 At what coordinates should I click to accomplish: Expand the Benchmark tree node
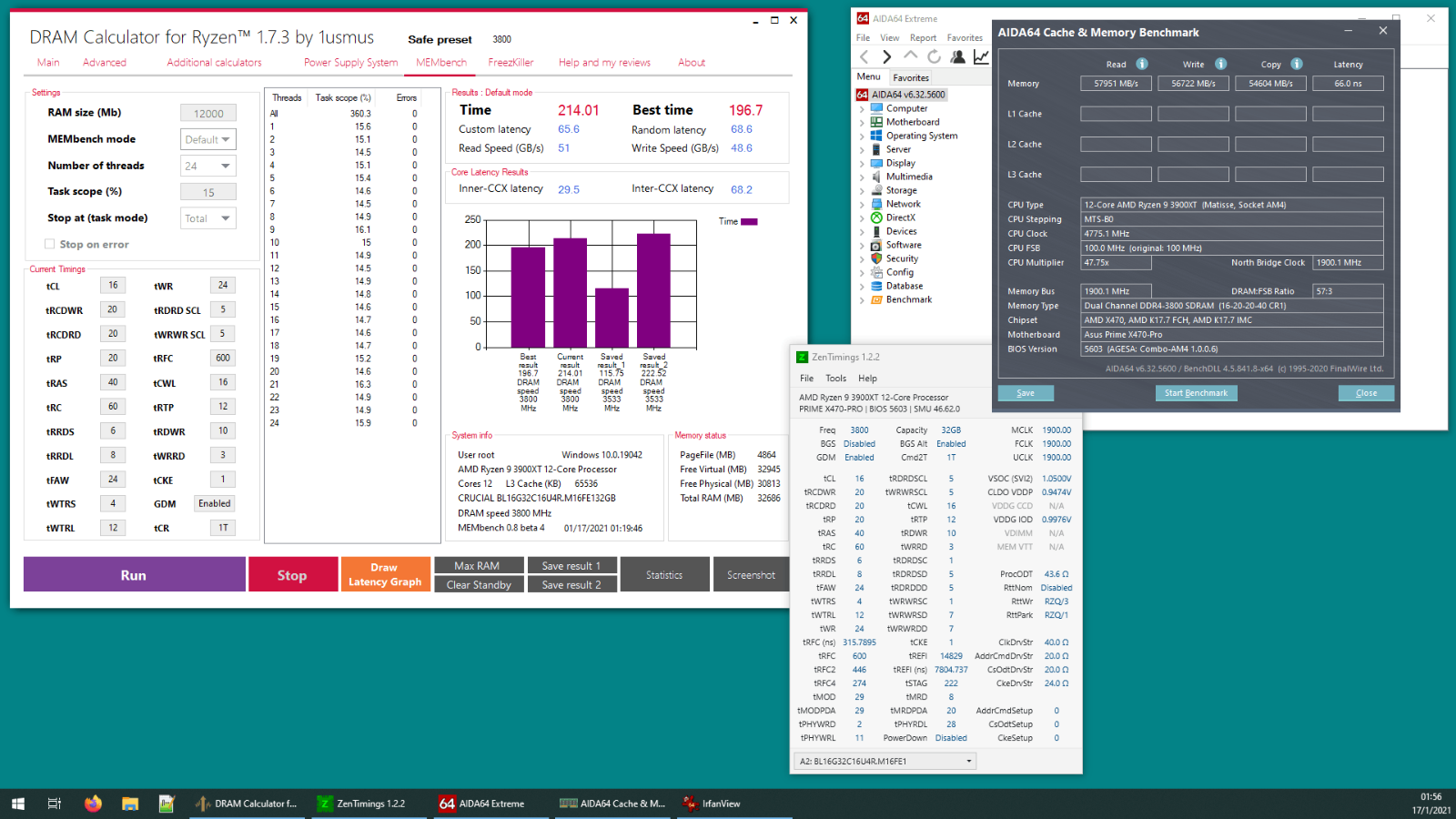pos(862,299)
